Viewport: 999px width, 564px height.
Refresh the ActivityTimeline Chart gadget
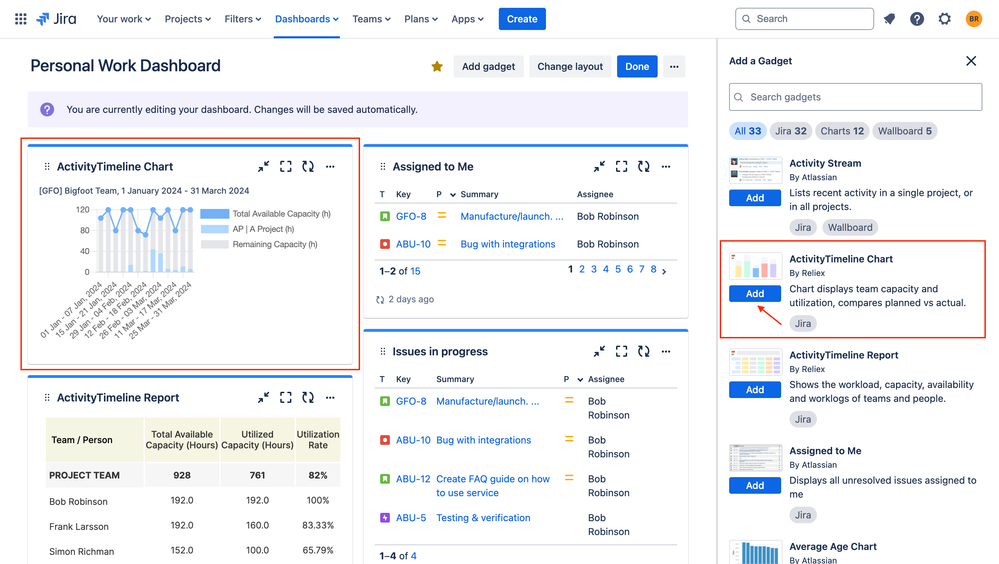[x=308, y=166]
